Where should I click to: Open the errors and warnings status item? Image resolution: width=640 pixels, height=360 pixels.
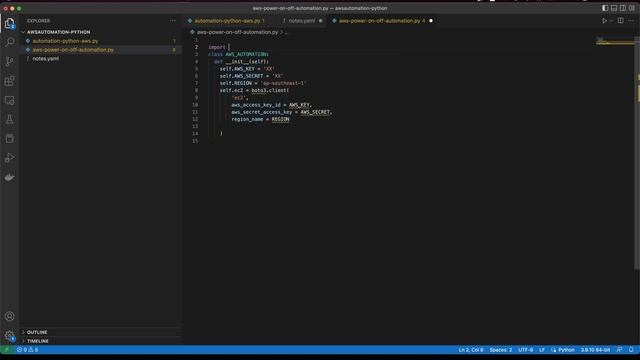point(27,350)
